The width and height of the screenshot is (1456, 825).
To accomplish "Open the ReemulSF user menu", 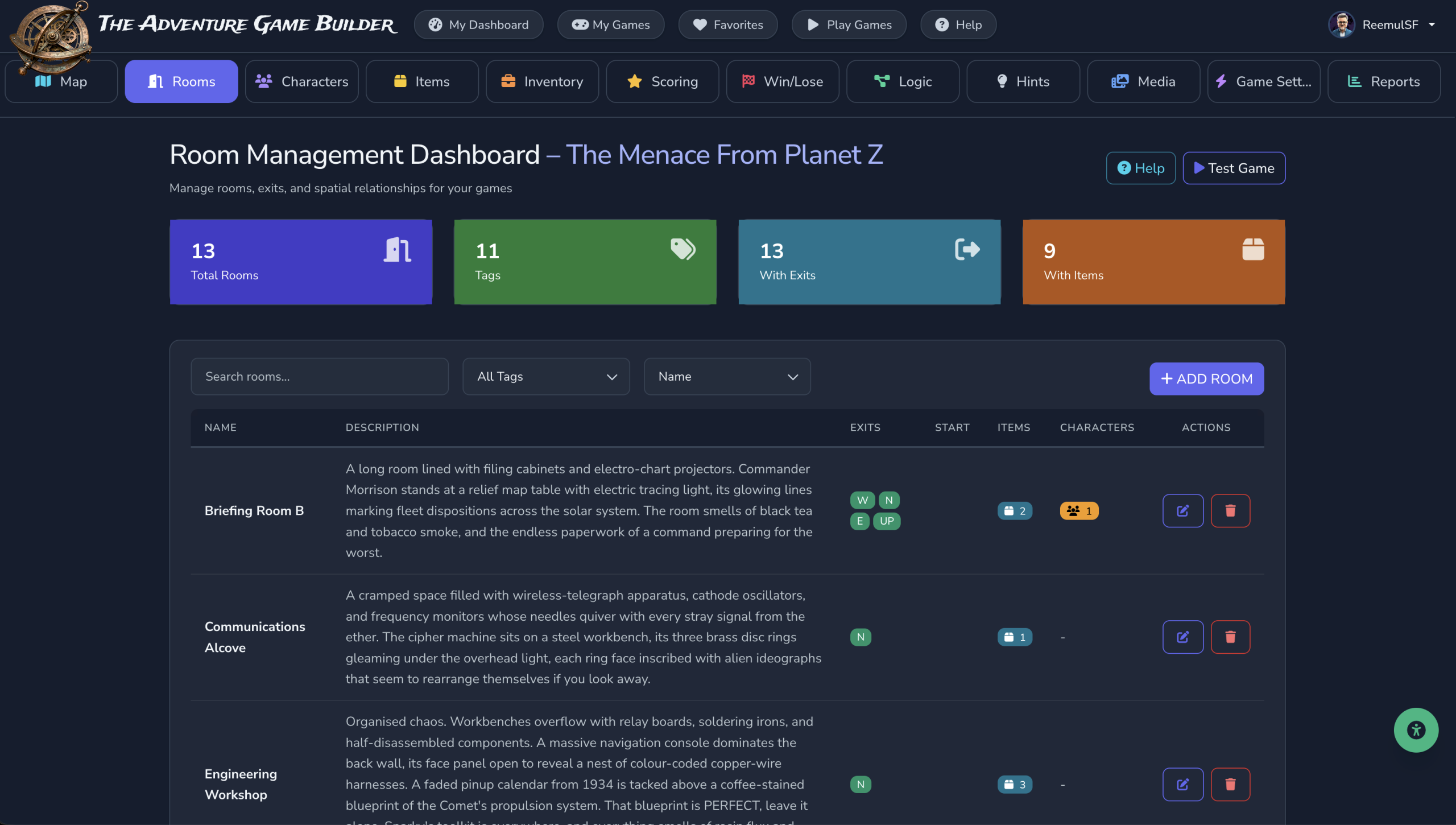I will coord(1382,24).
